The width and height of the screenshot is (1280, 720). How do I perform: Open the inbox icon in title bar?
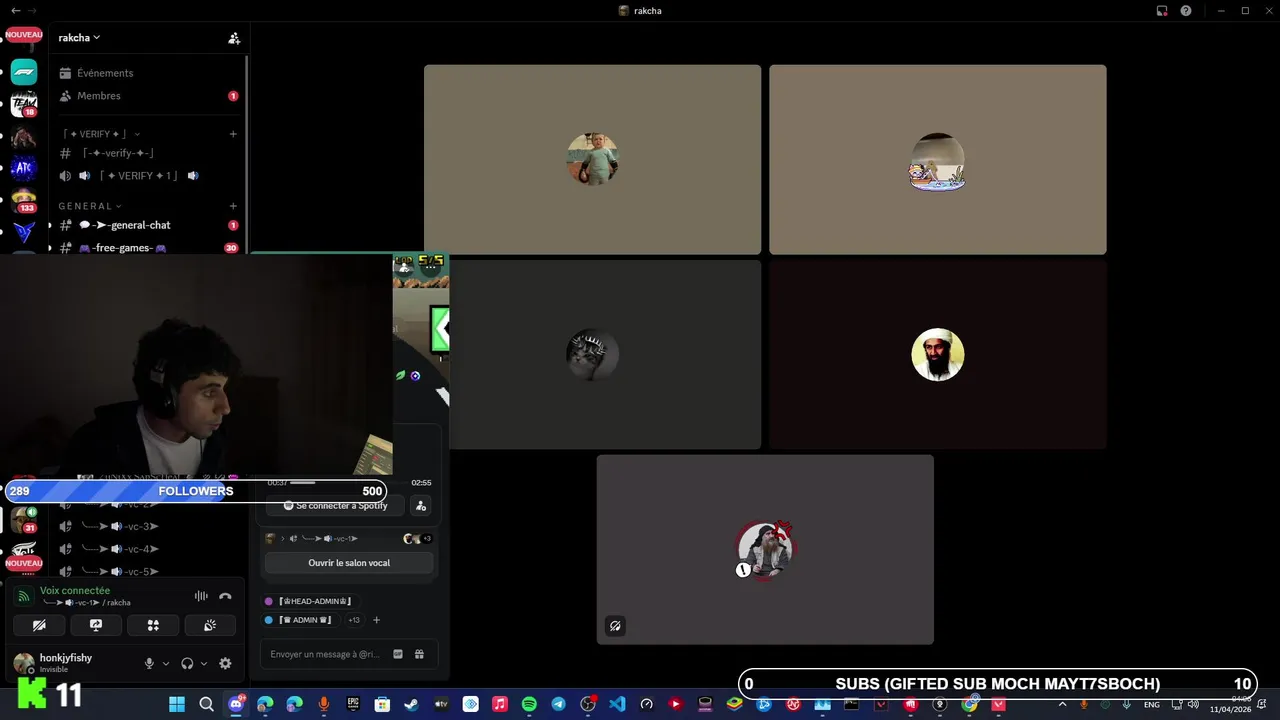coord(1162,10)
